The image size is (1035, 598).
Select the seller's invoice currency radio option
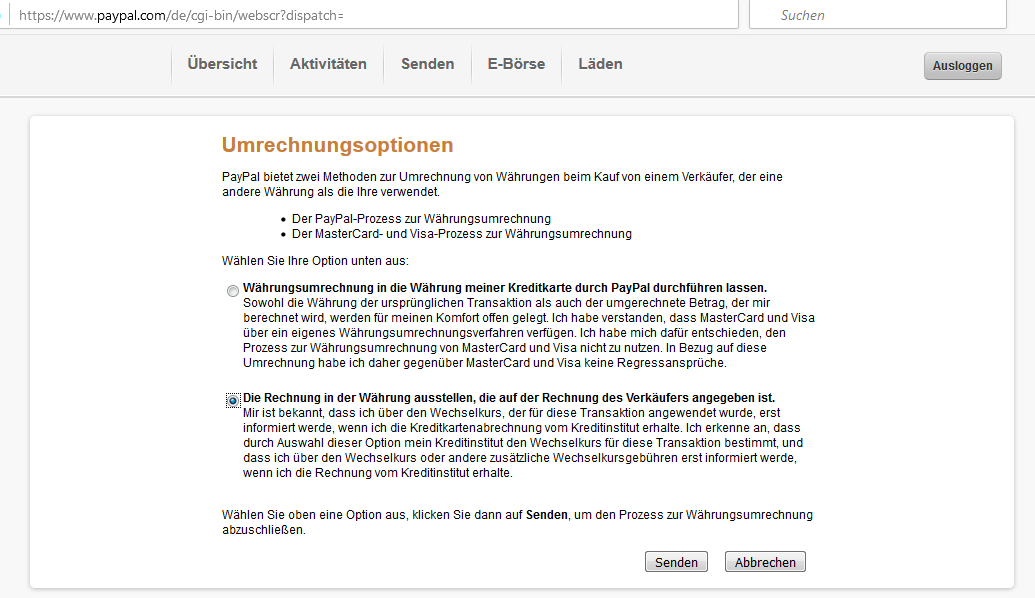point(233,401)
